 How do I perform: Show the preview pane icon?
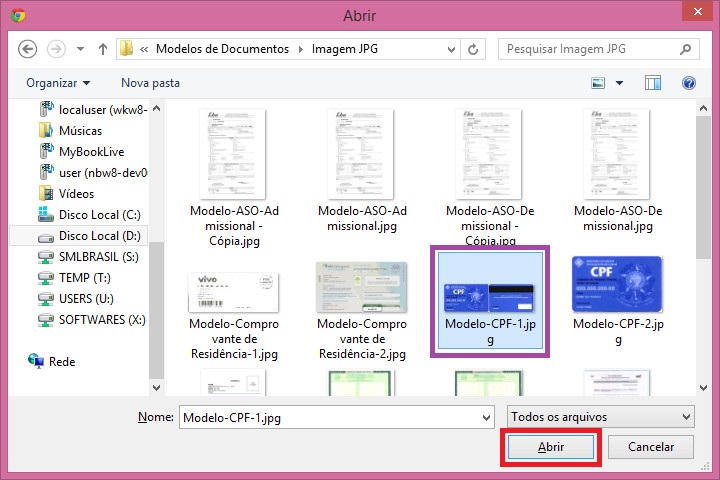point(653,83)
